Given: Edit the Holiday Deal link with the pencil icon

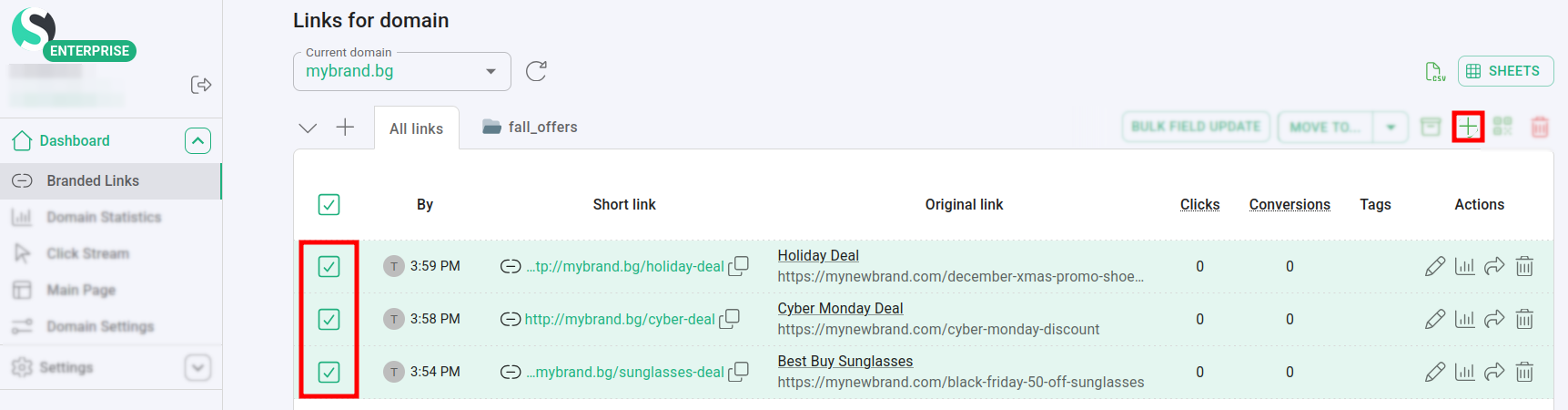Looking at the screenshot, I should click(1434, 266).
